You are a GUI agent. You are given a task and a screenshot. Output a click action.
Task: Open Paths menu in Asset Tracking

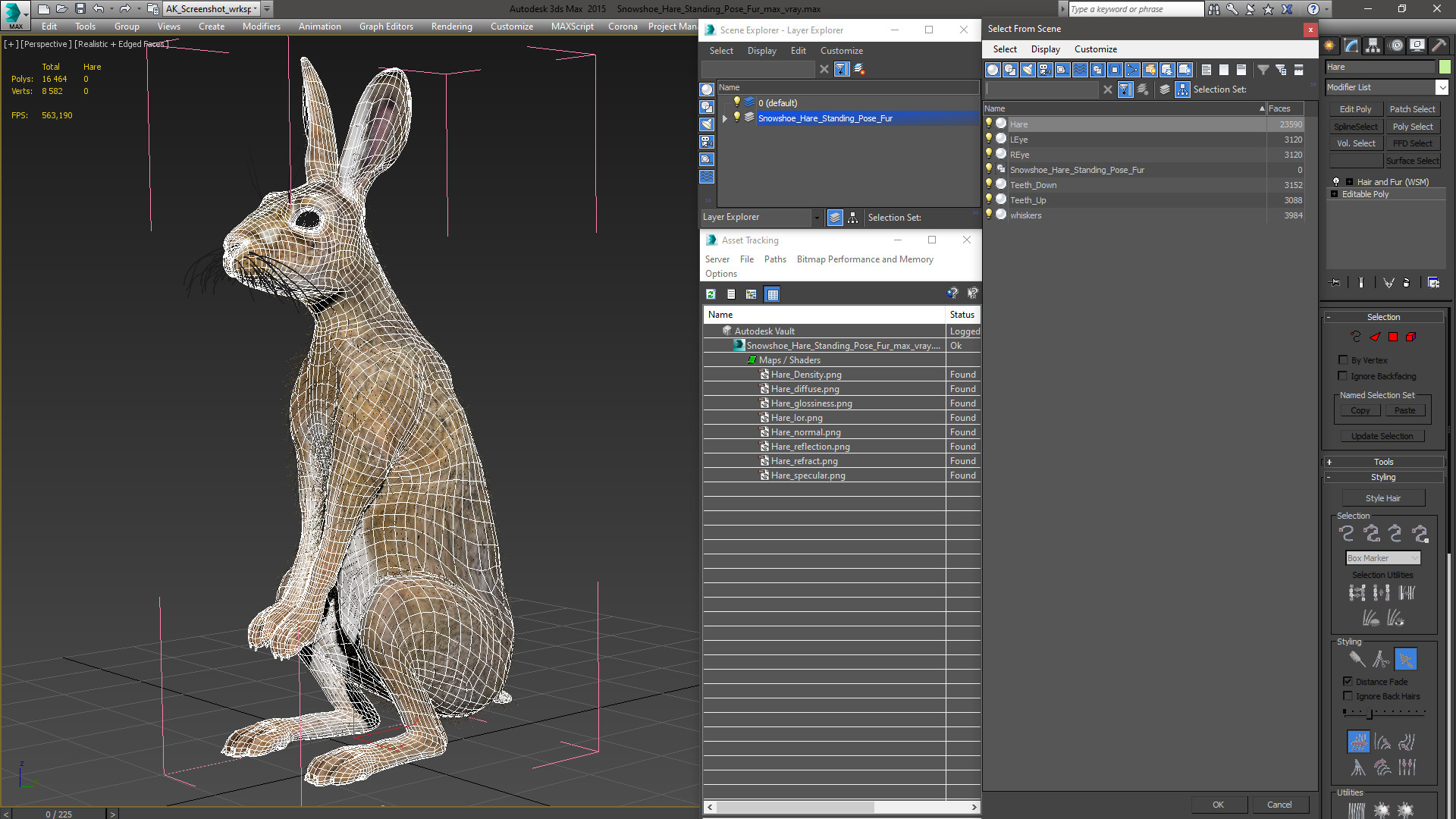775,259
